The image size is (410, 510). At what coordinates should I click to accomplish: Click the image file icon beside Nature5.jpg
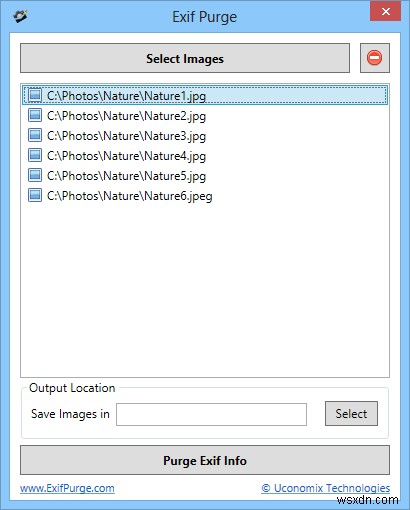pyautogui.click(x=35, y=175)
